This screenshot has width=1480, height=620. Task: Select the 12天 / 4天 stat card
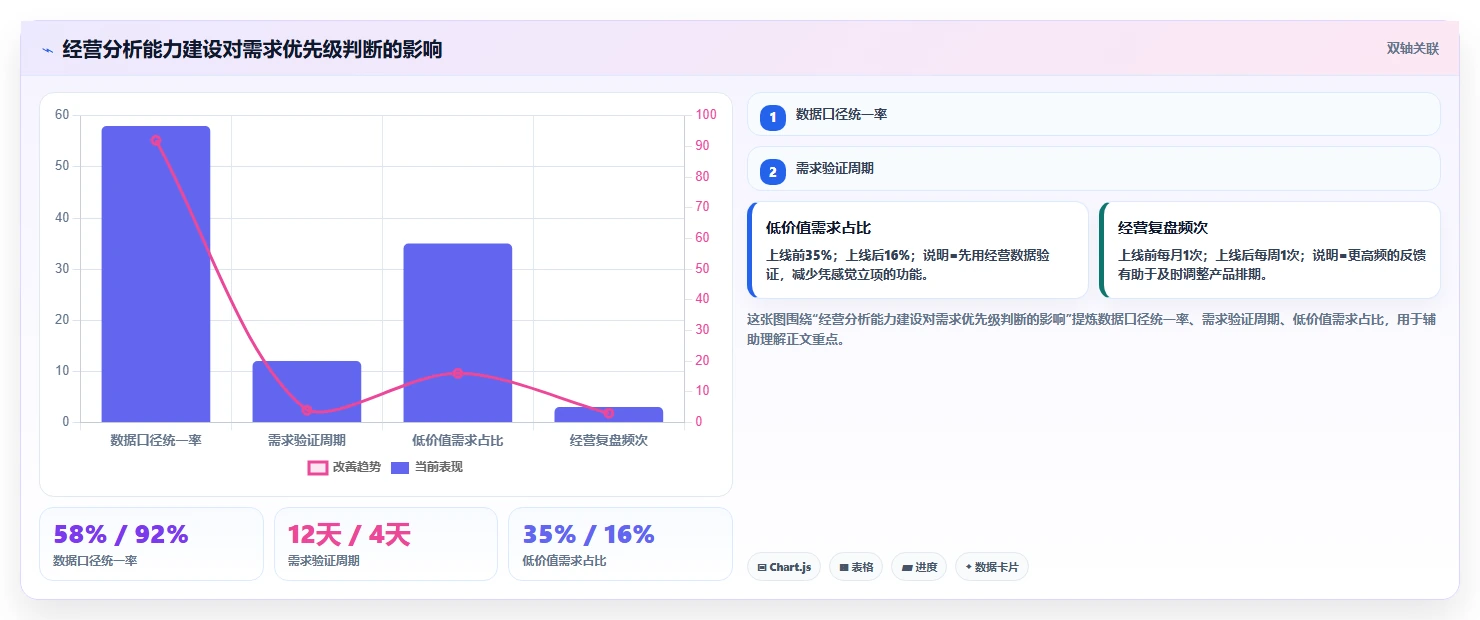[x=386, y=544]
